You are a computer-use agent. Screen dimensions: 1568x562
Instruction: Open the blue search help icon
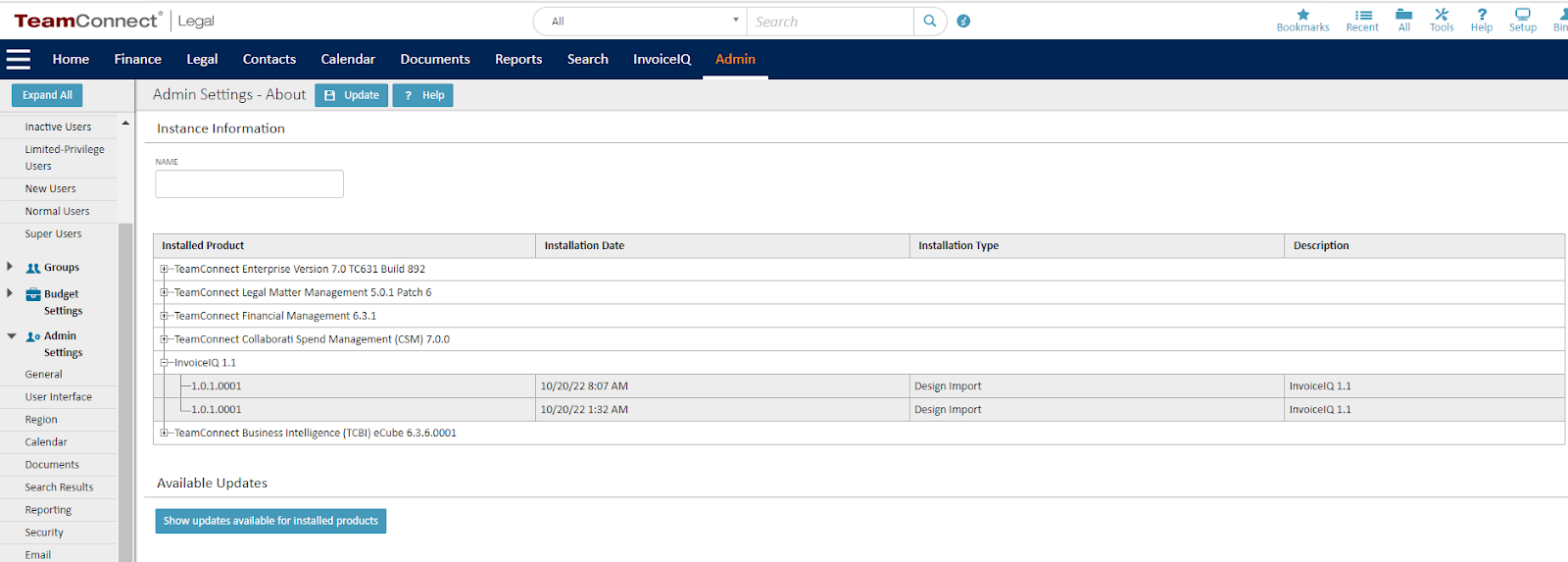[963, 22]
